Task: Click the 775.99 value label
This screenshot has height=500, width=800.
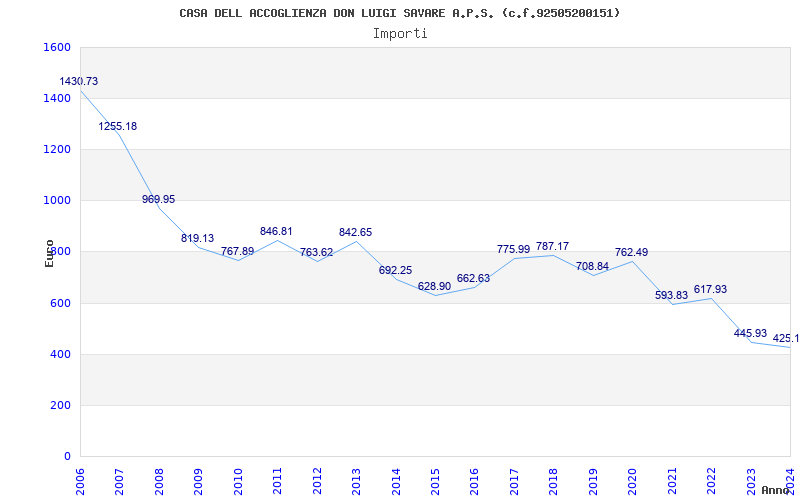Action: point(513,249)
